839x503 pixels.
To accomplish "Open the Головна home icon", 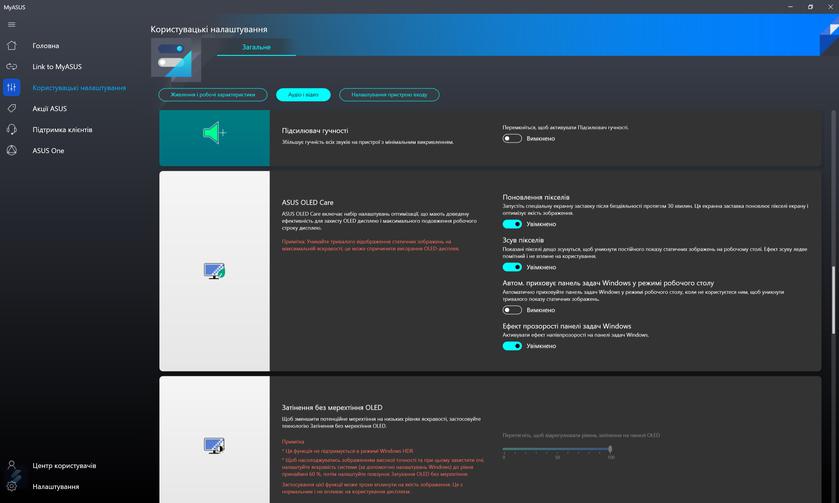I will click(x=12, y=46).
